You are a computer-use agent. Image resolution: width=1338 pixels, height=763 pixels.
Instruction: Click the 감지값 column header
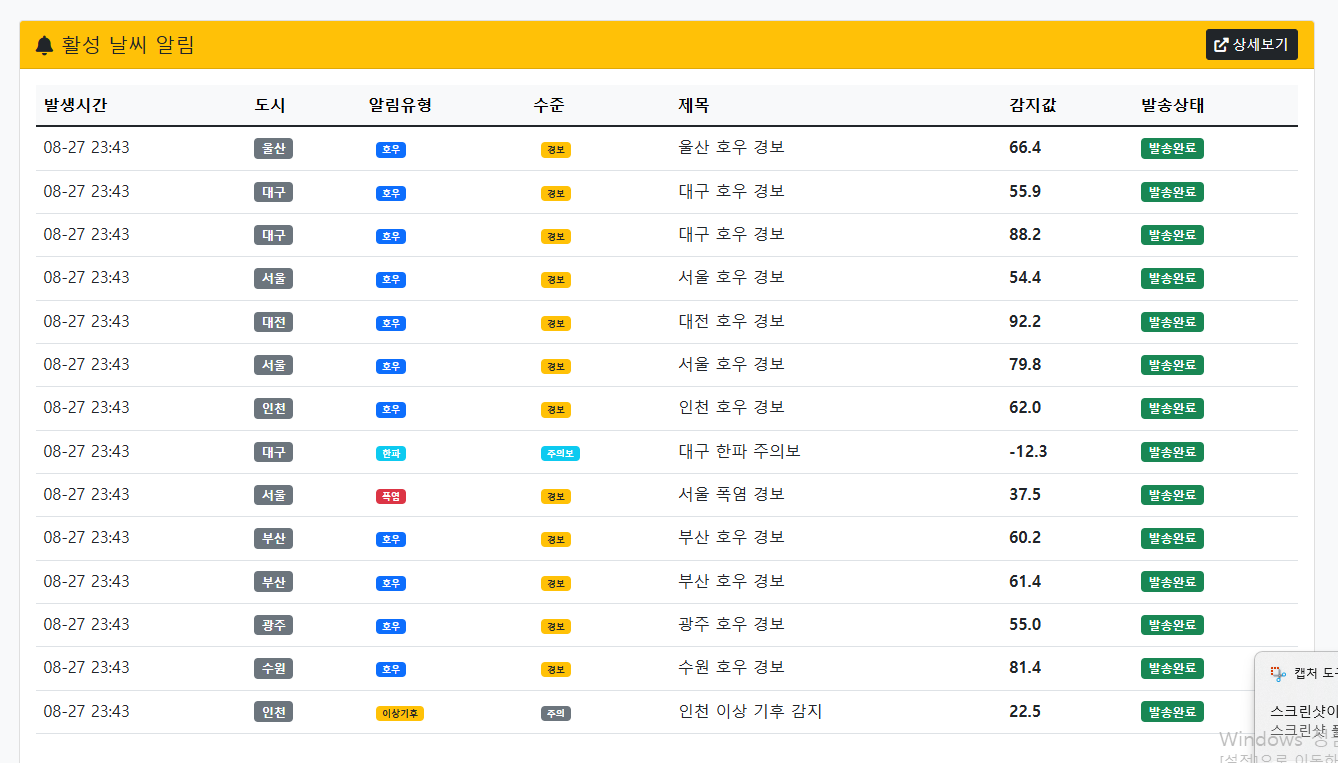point(1033,105)
